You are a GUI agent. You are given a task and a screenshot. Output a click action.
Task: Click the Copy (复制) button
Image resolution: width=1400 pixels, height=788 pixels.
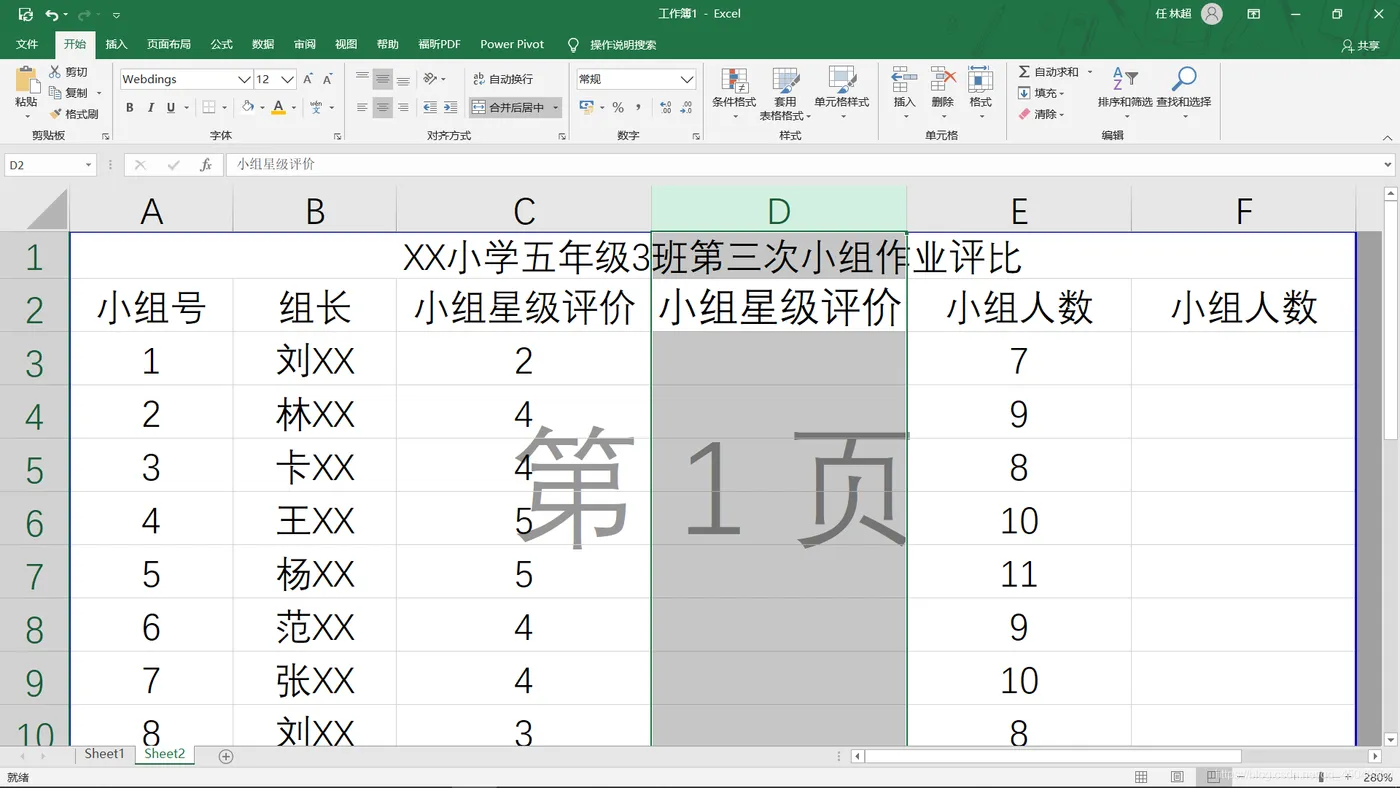68,93
